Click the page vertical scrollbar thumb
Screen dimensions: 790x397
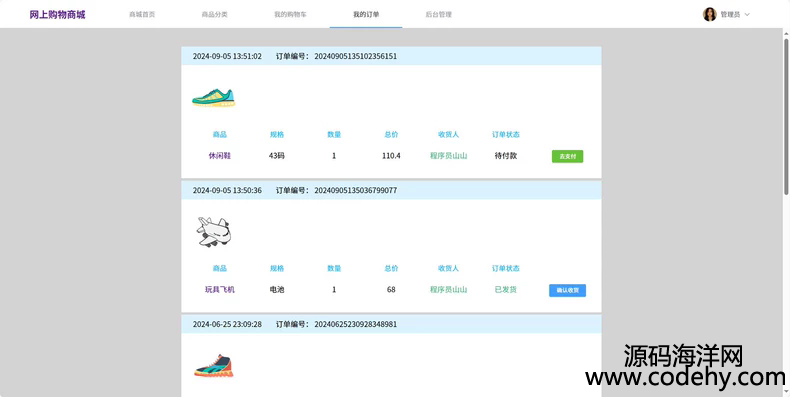786,116
